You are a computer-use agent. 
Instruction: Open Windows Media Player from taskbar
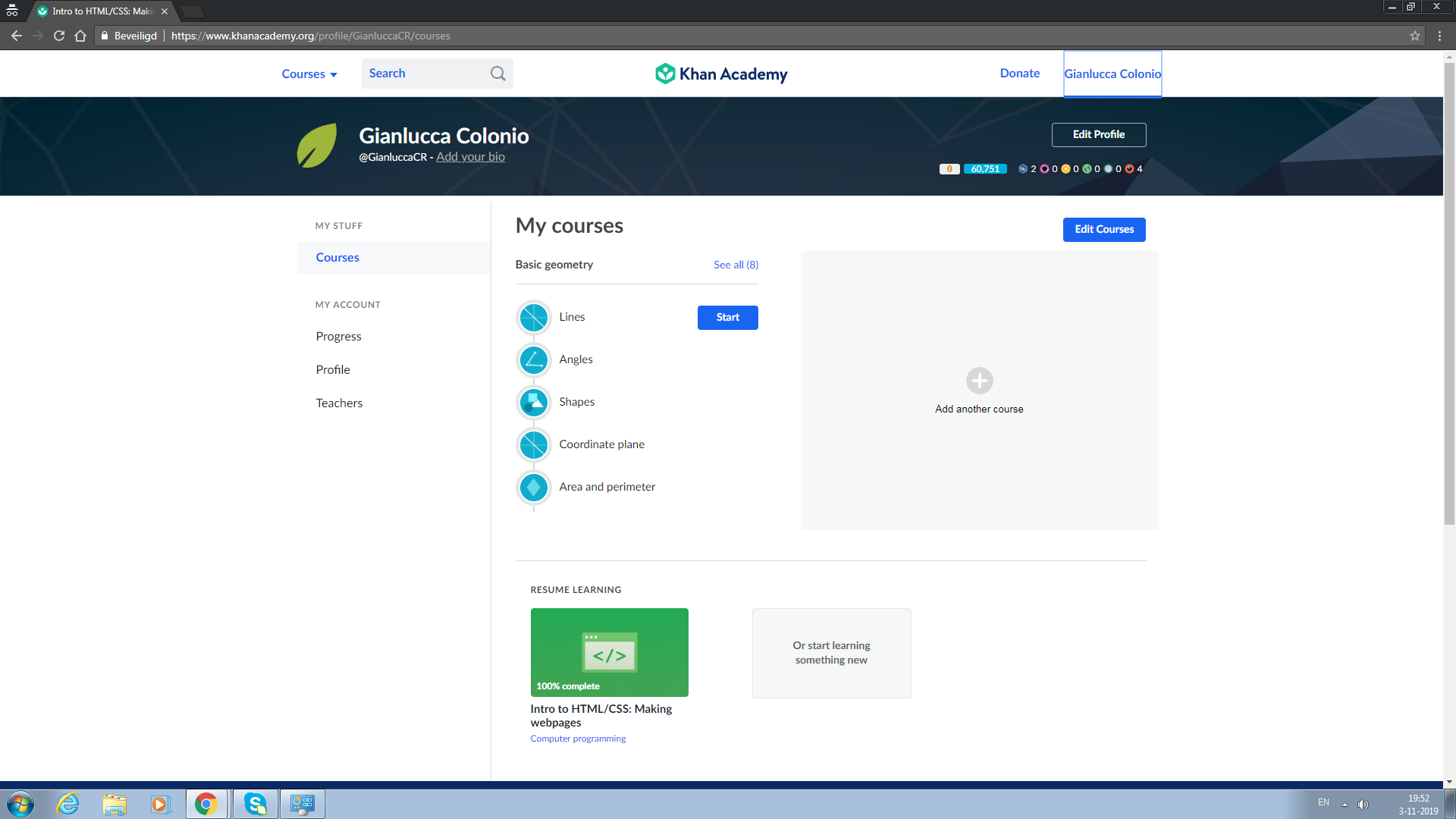(160, 804)
